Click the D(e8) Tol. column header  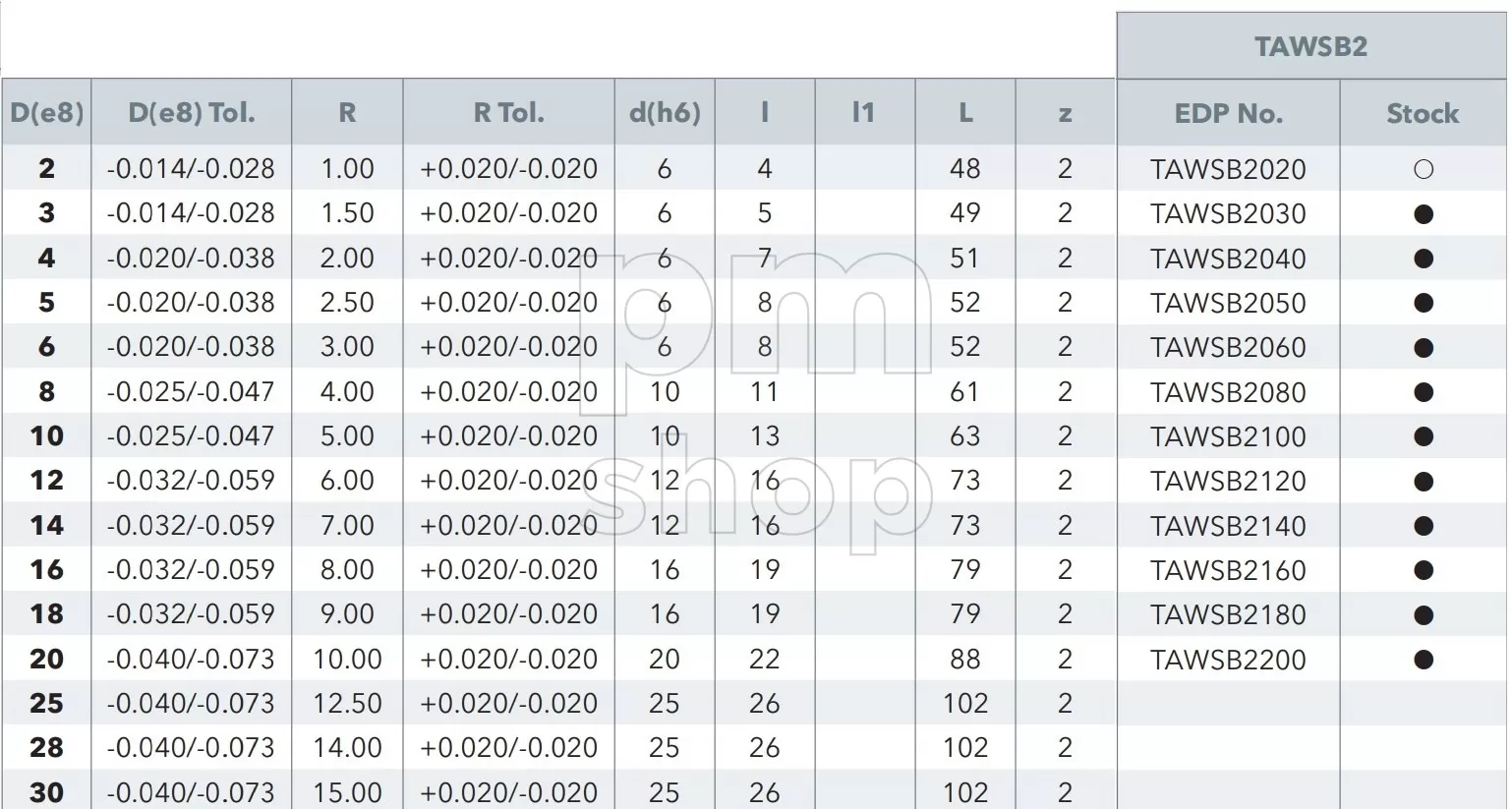click(192, 113)
